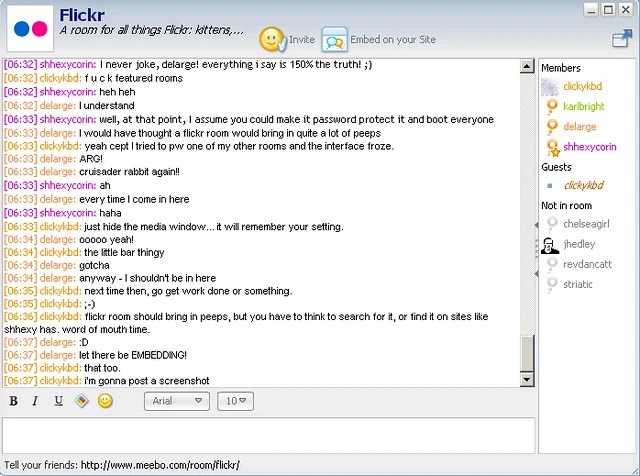Select chelseagirl under Not in room
640x476 pixels.
tap(586, 224)
